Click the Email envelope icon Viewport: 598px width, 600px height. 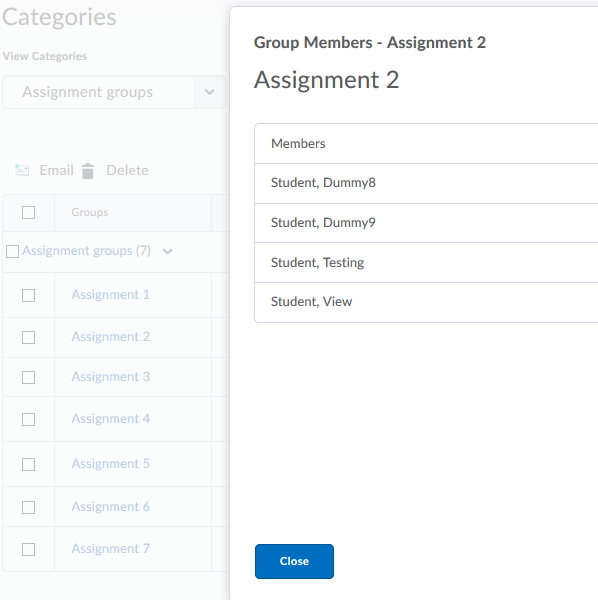[x=22, y=170]
